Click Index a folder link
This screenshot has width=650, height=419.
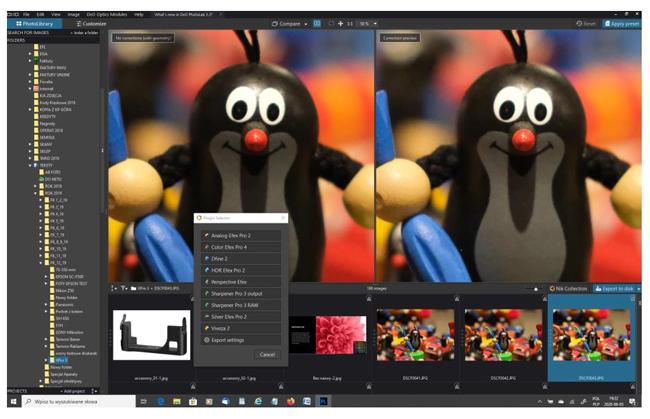tap(84, 33)
